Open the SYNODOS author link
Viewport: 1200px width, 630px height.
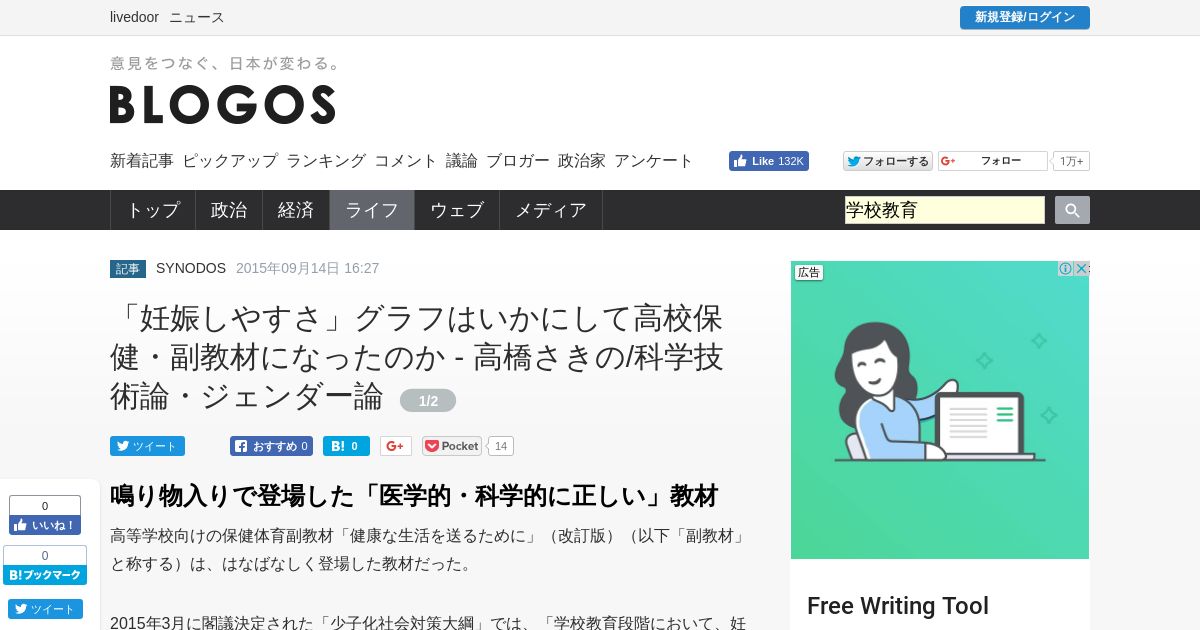(x=191, y=268)
